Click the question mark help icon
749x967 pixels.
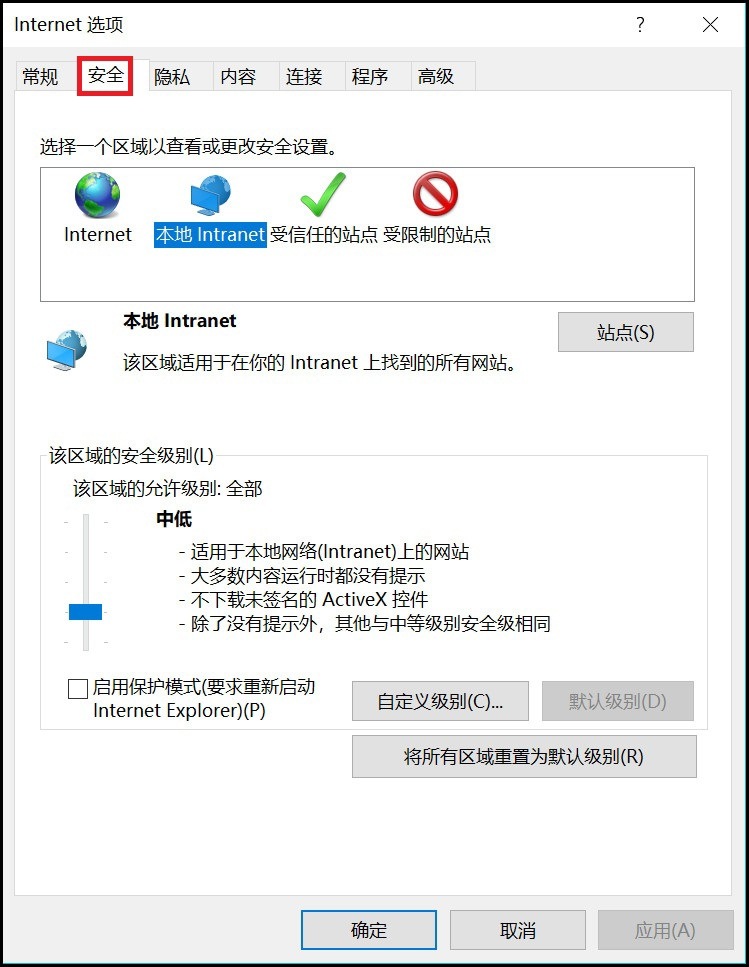641,24
